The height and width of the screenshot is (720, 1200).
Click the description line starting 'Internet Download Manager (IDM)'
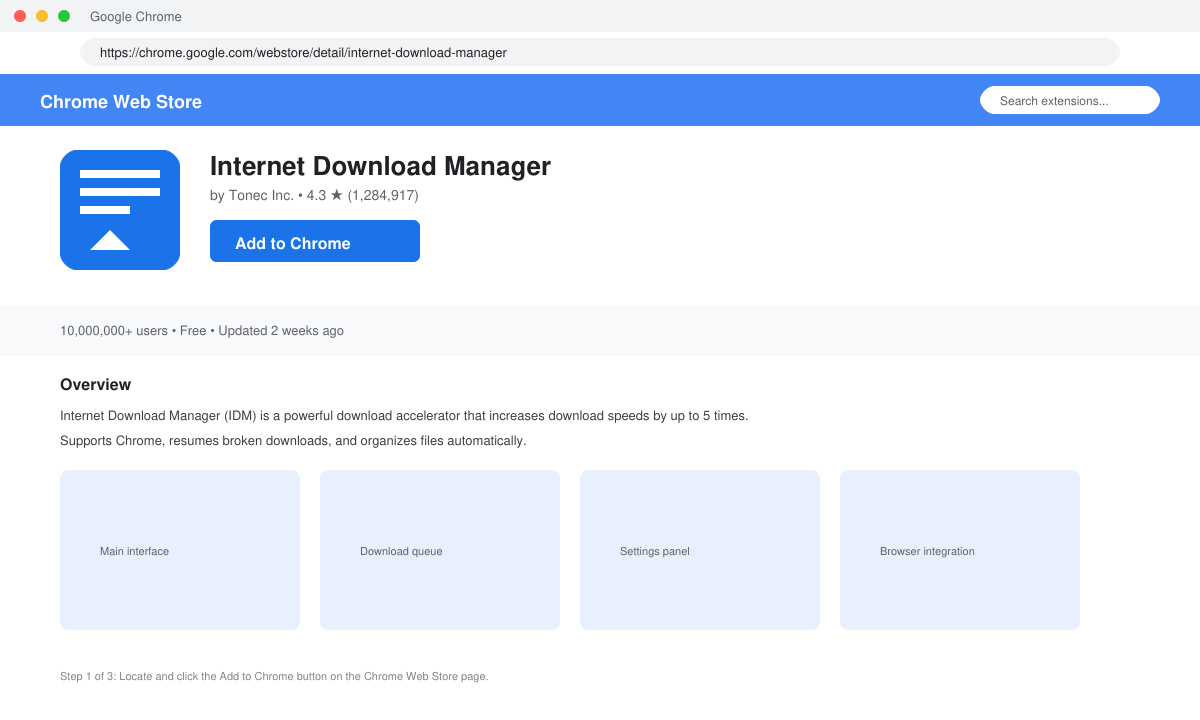pyautogui.click(x=404, y=416)
